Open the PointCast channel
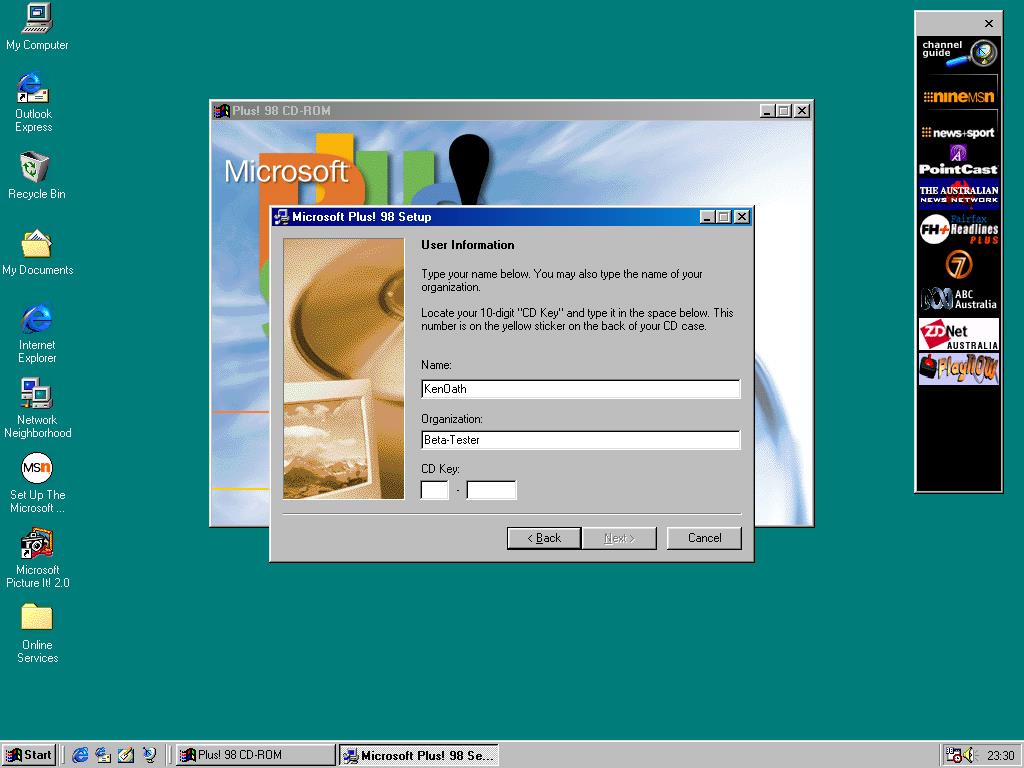 tap(958, 161)
